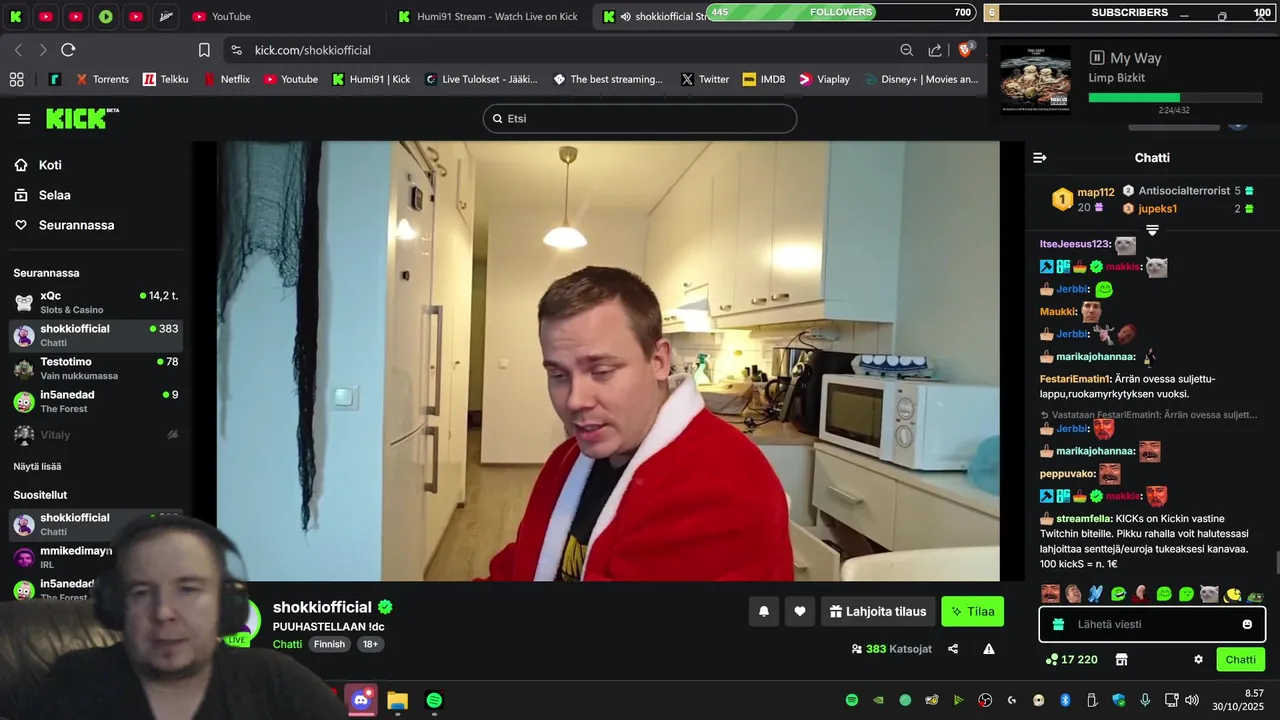Subscribe with the Tilaa button

pyautogui.click(x=972, y=611)
